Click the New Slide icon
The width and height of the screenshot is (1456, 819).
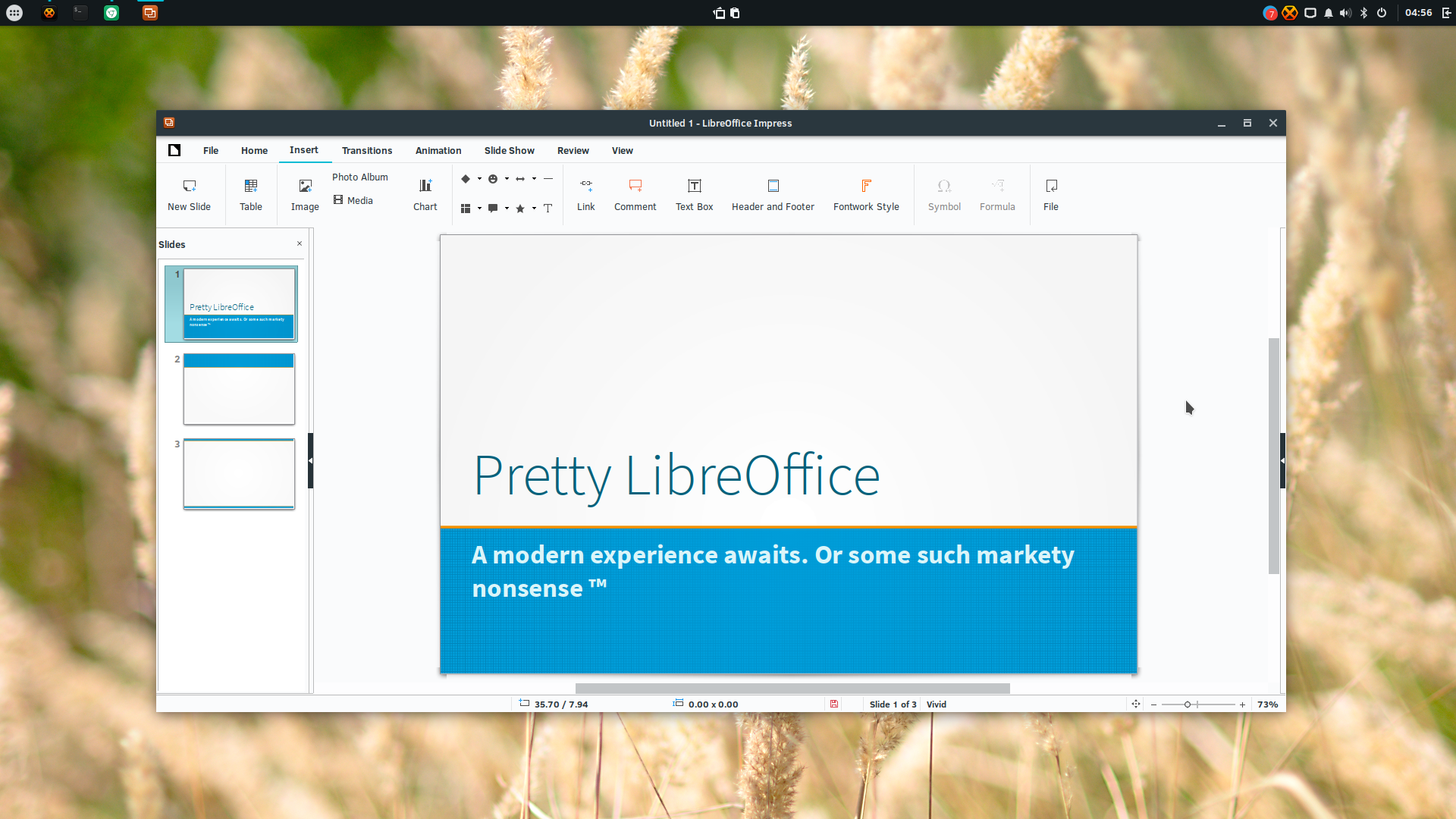189,186
